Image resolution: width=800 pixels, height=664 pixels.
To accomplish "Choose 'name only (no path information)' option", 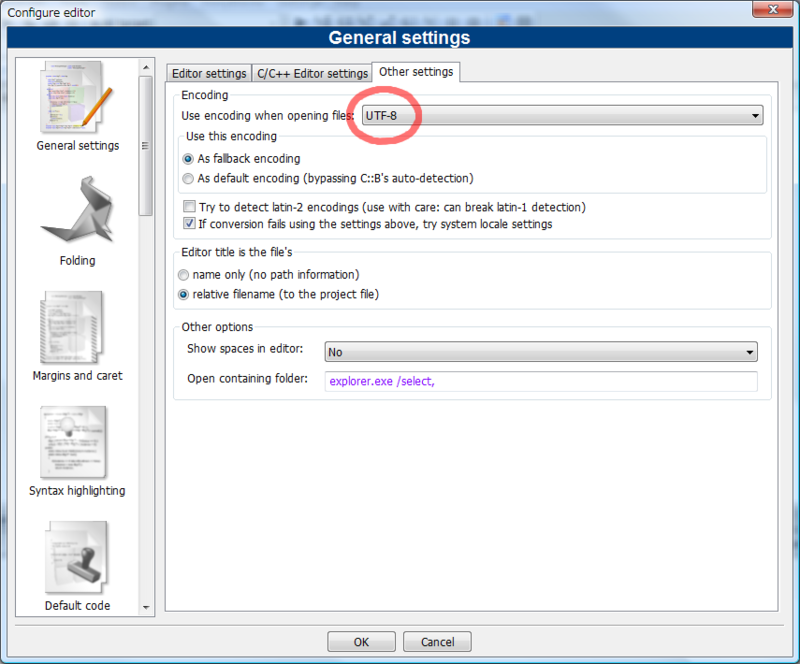I will 183,275.
